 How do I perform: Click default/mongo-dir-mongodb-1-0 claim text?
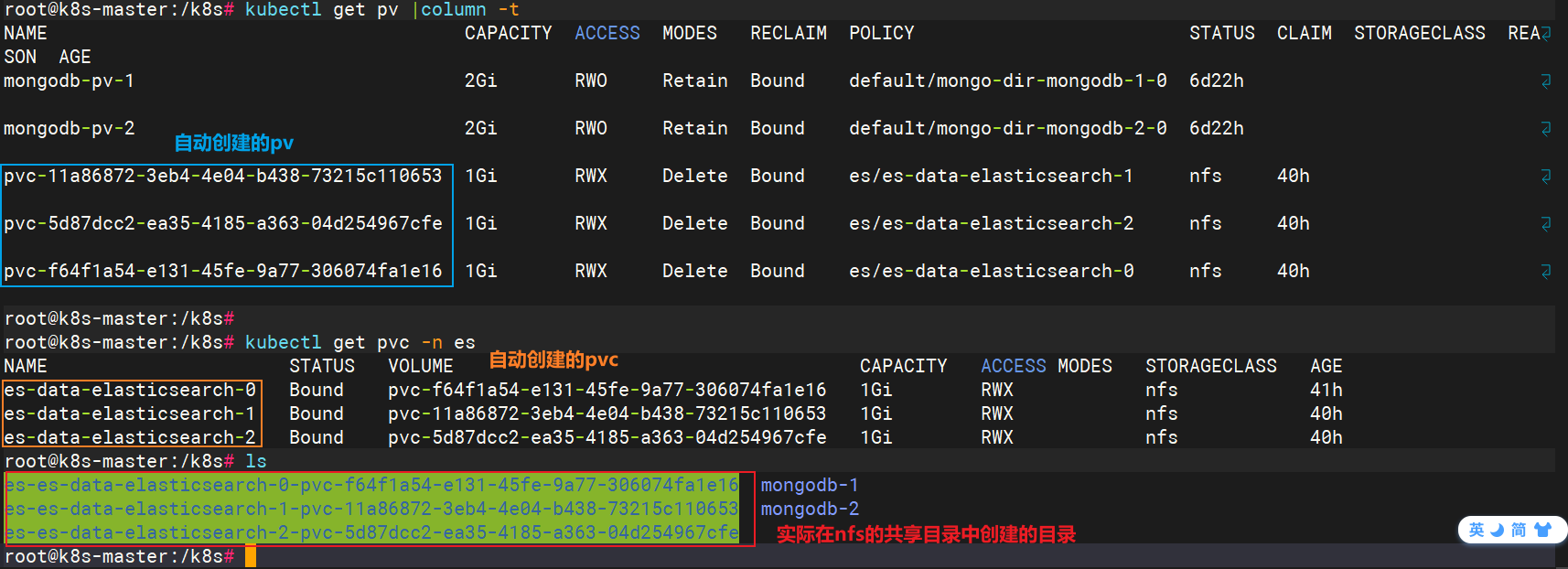(1008, 81)
